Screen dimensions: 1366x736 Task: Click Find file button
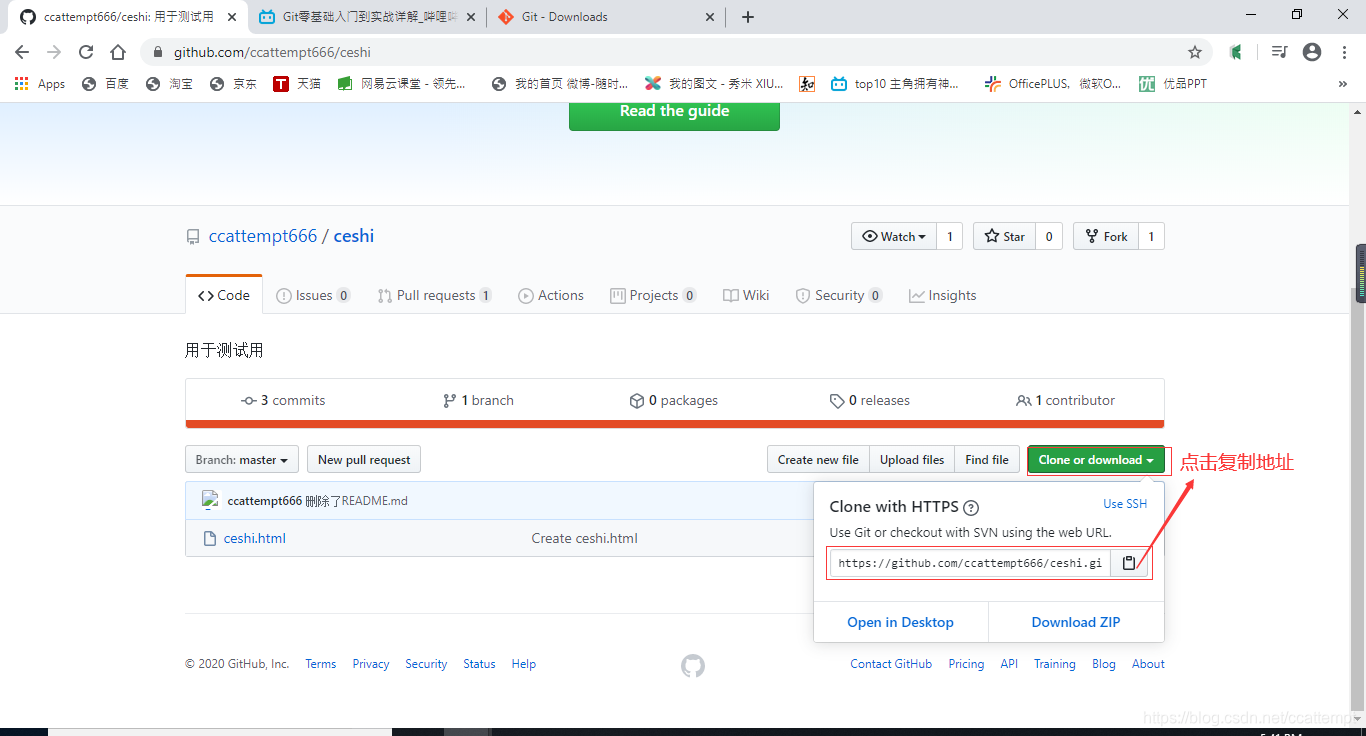pos(987,460)
